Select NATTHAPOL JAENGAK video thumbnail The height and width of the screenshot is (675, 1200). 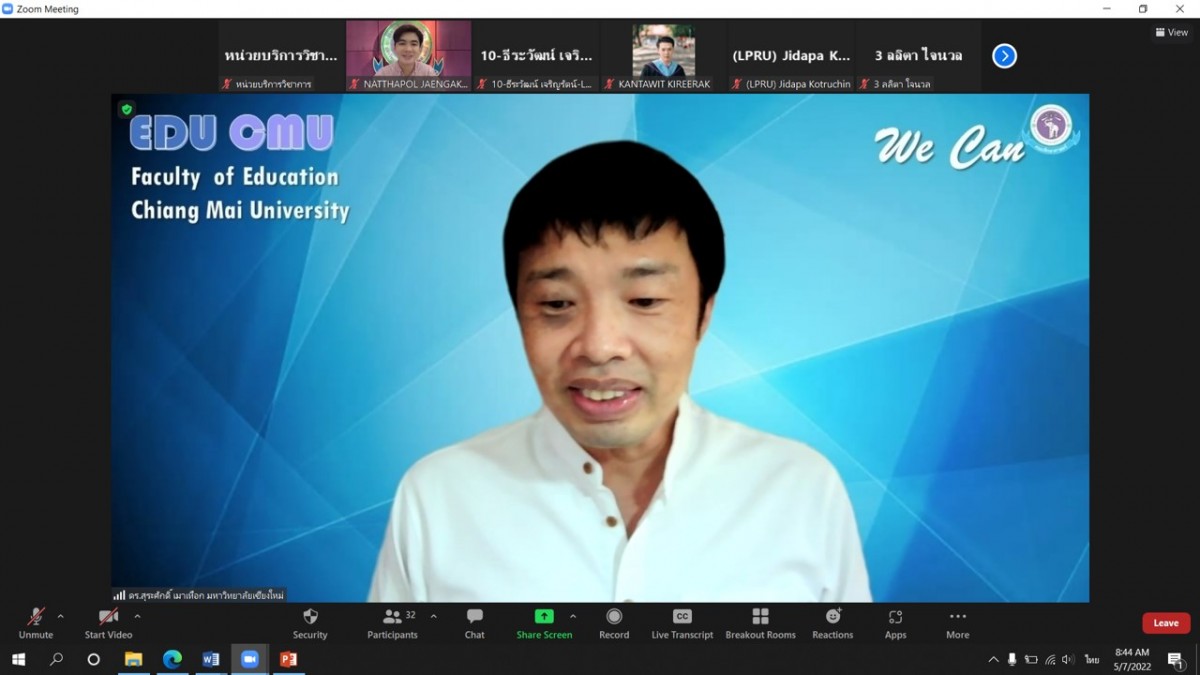pos(408,50)
